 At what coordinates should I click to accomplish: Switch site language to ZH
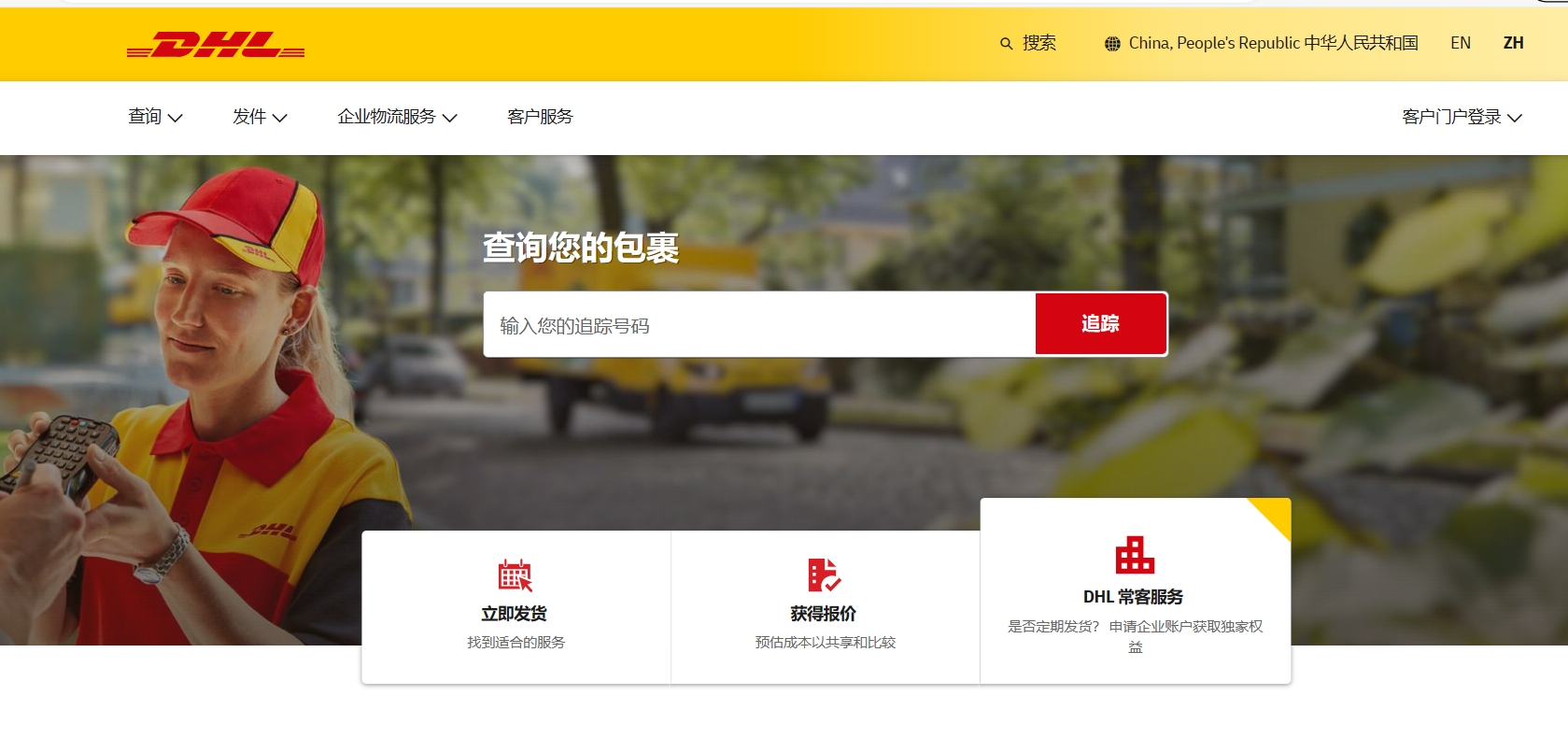coord(1513,43)
